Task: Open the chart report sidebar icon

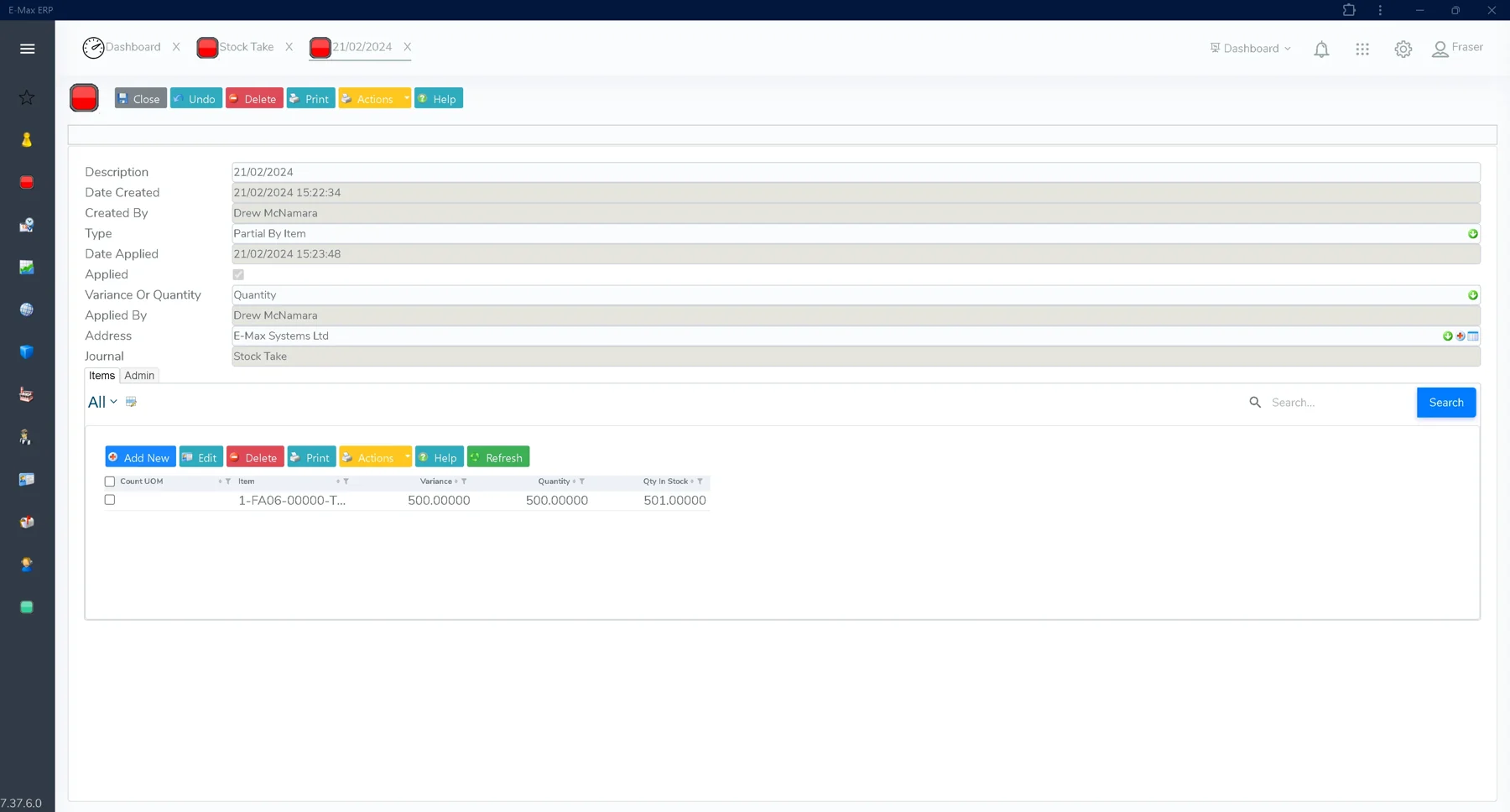Action: 27,268
